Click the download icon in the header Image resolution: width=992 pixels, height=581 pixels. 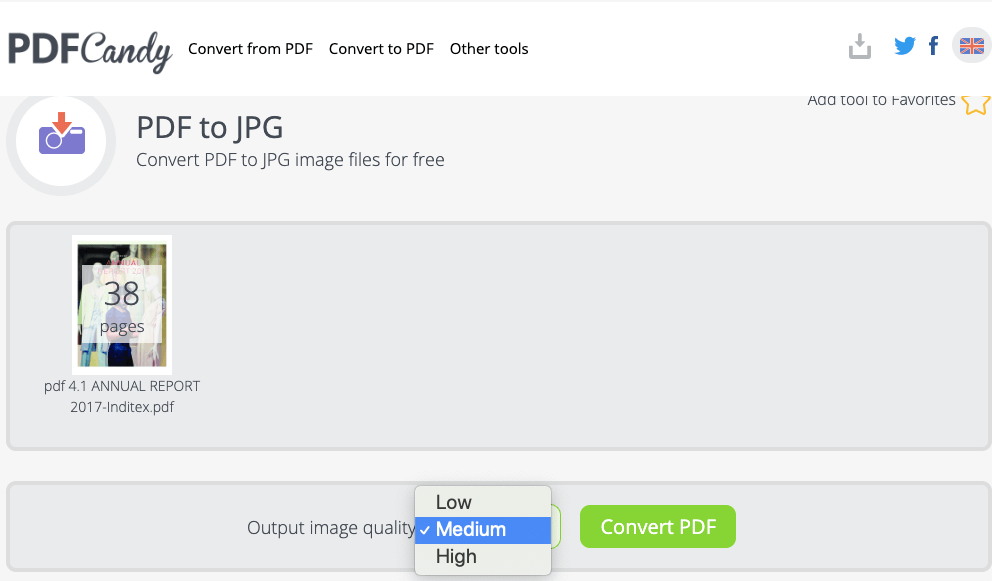pos(860,47)
